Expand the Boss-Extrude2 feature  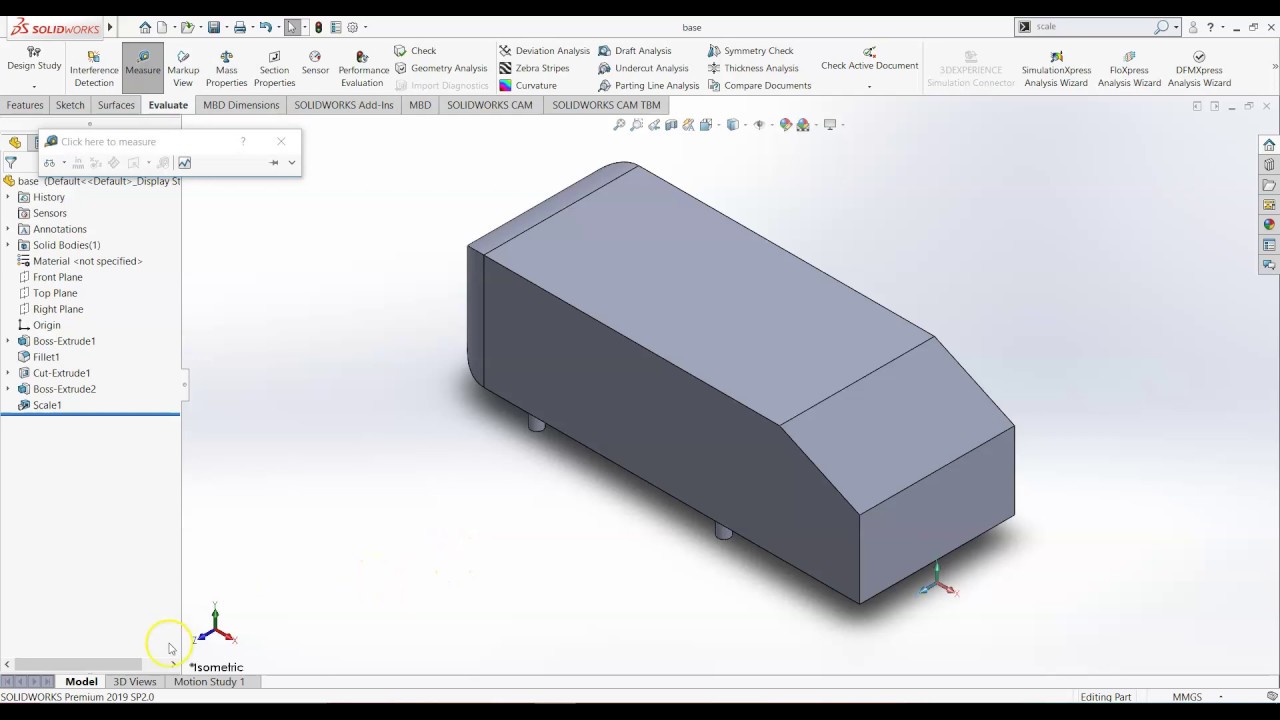pyautogui.click(x=8, y=389)
